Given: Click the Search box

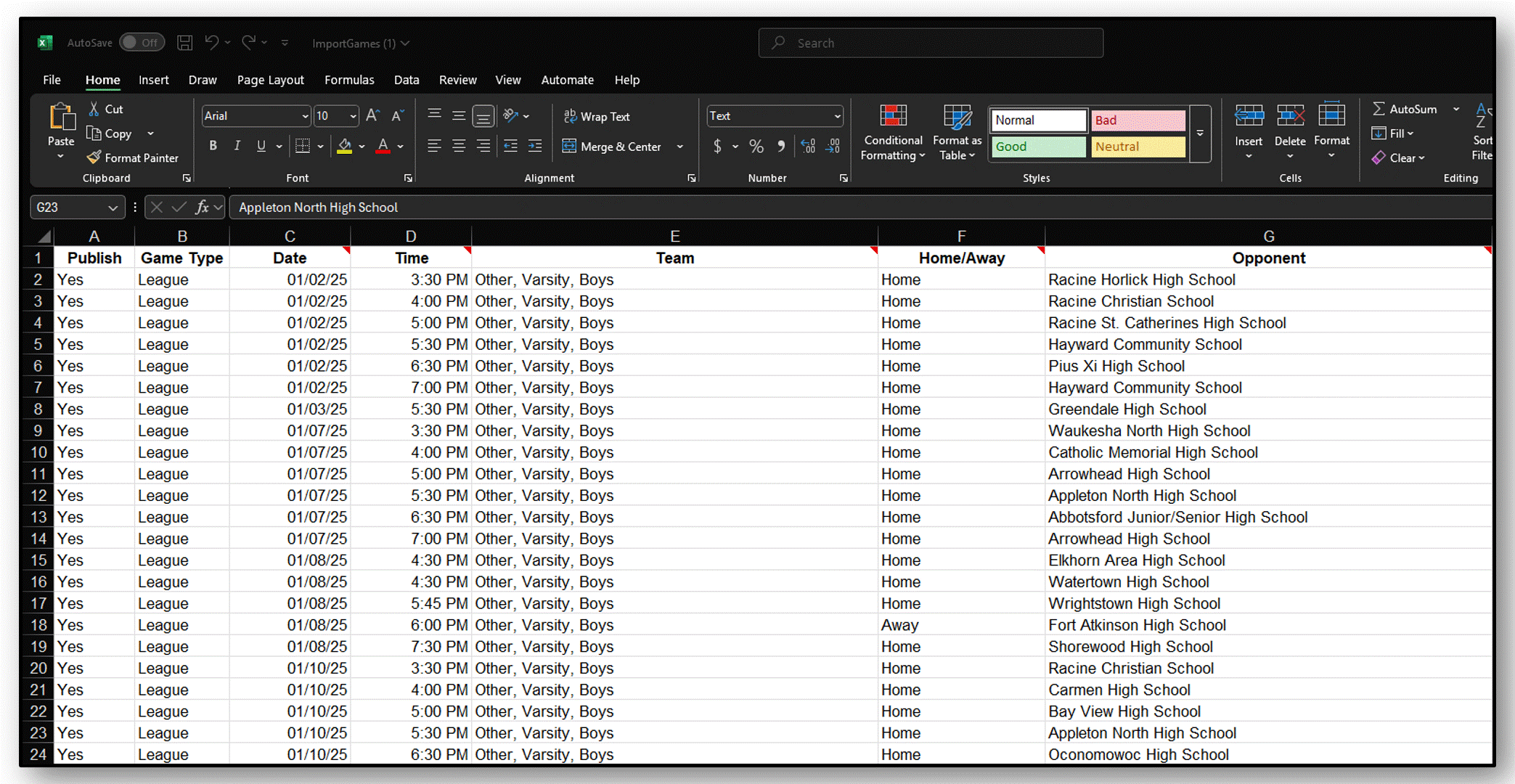Looking at the screenshot, I should (931, 43).
